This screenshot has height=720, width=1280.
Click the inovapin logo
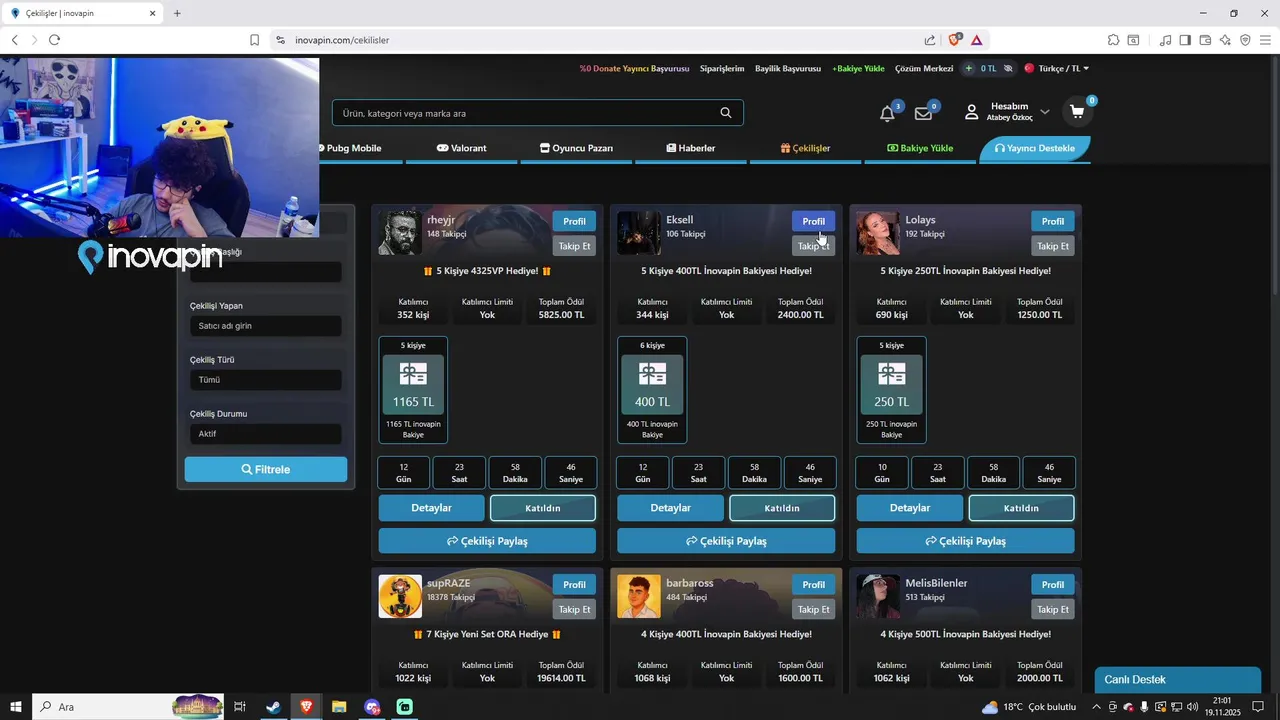[x=150, y=257]
